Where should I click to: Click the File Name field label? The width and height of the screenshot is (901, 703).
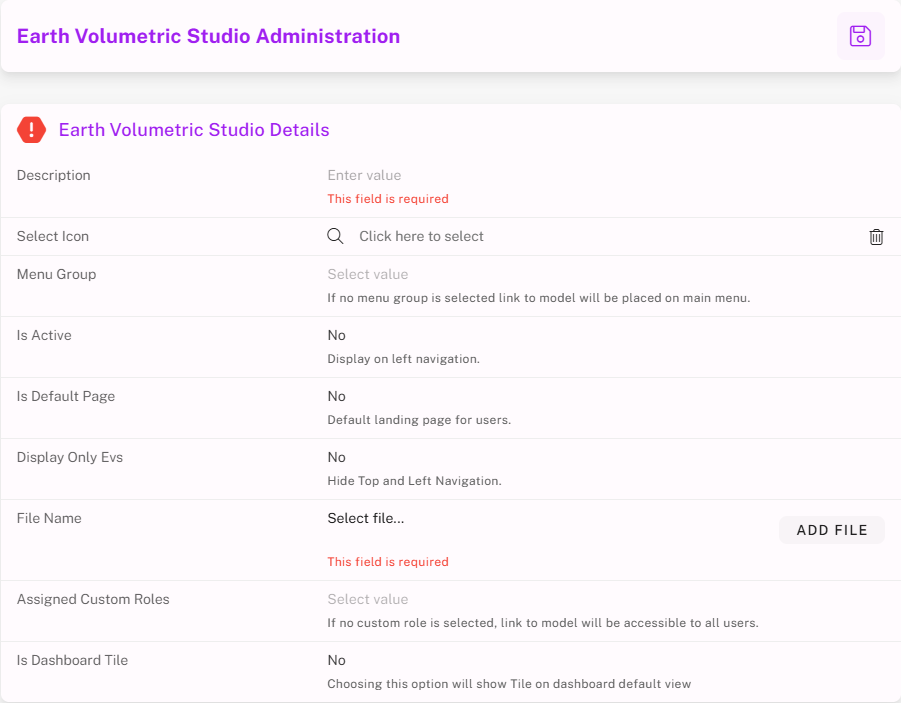pos(49,518)
